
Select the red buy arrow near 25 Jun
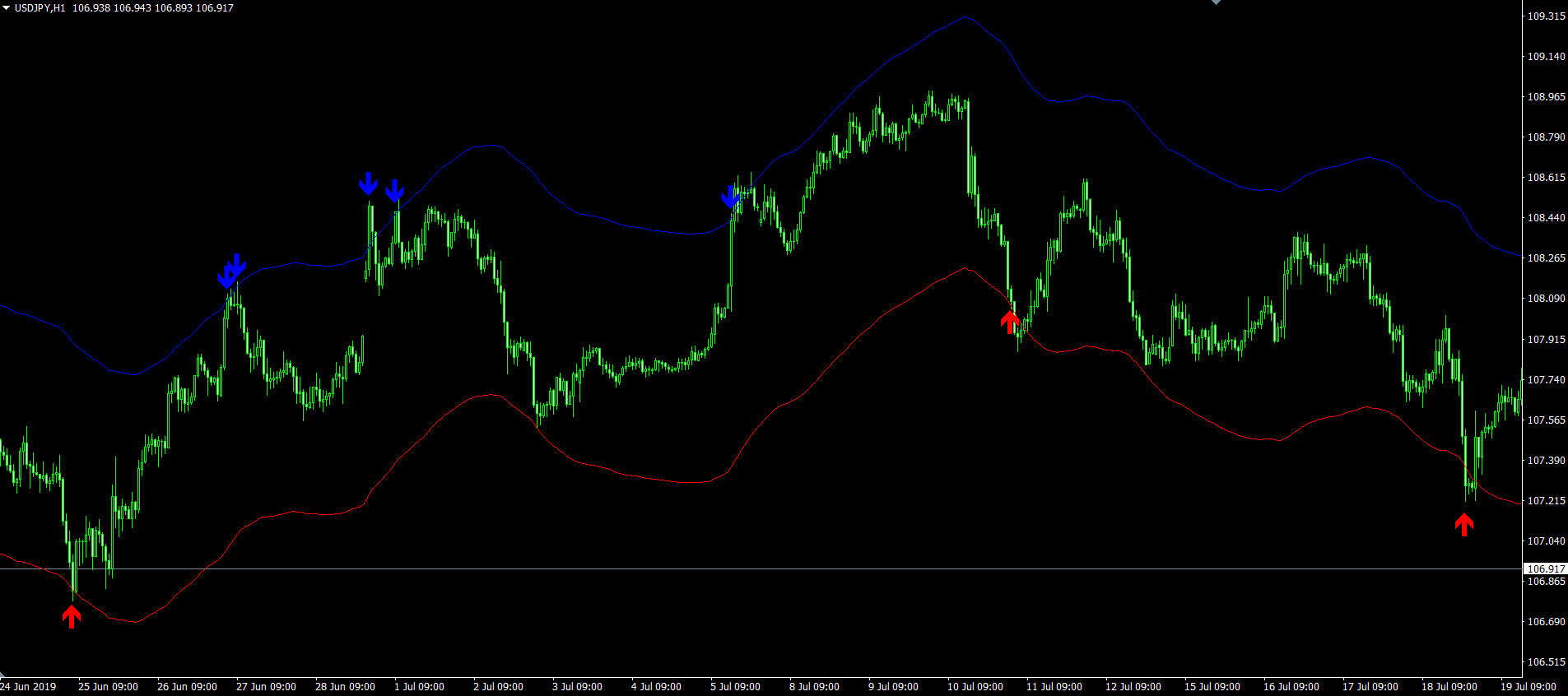click(x=72, y=616)
